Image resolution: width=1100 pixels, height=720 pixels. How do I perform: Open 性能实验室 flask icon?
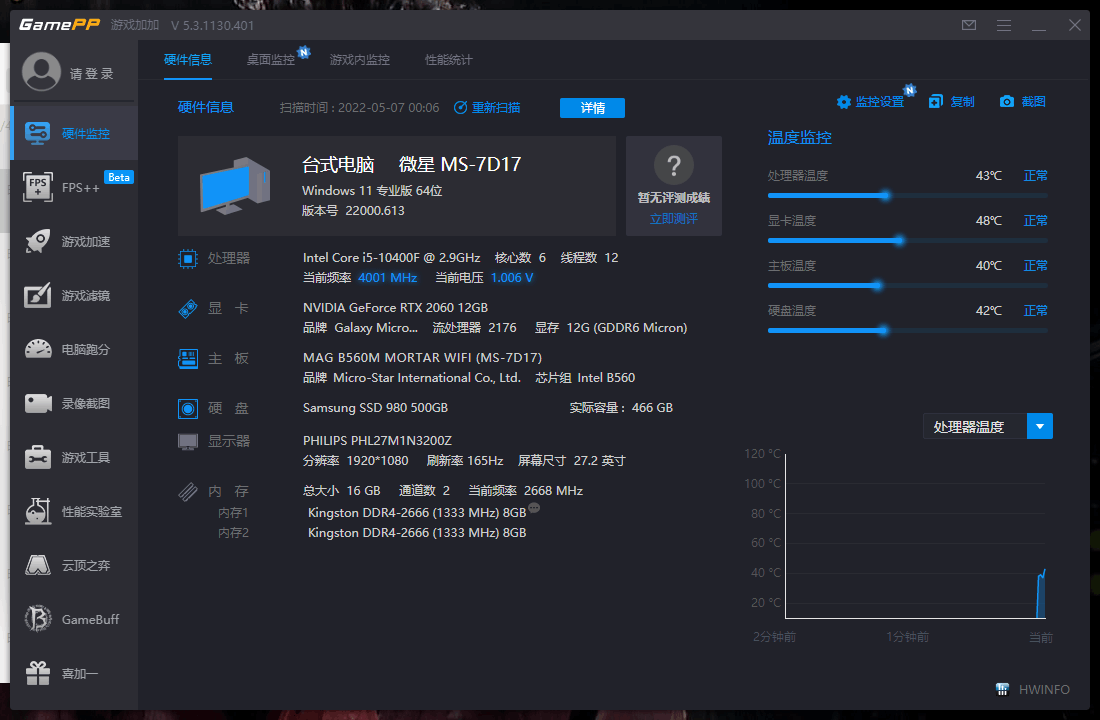[x=38, y=512]
